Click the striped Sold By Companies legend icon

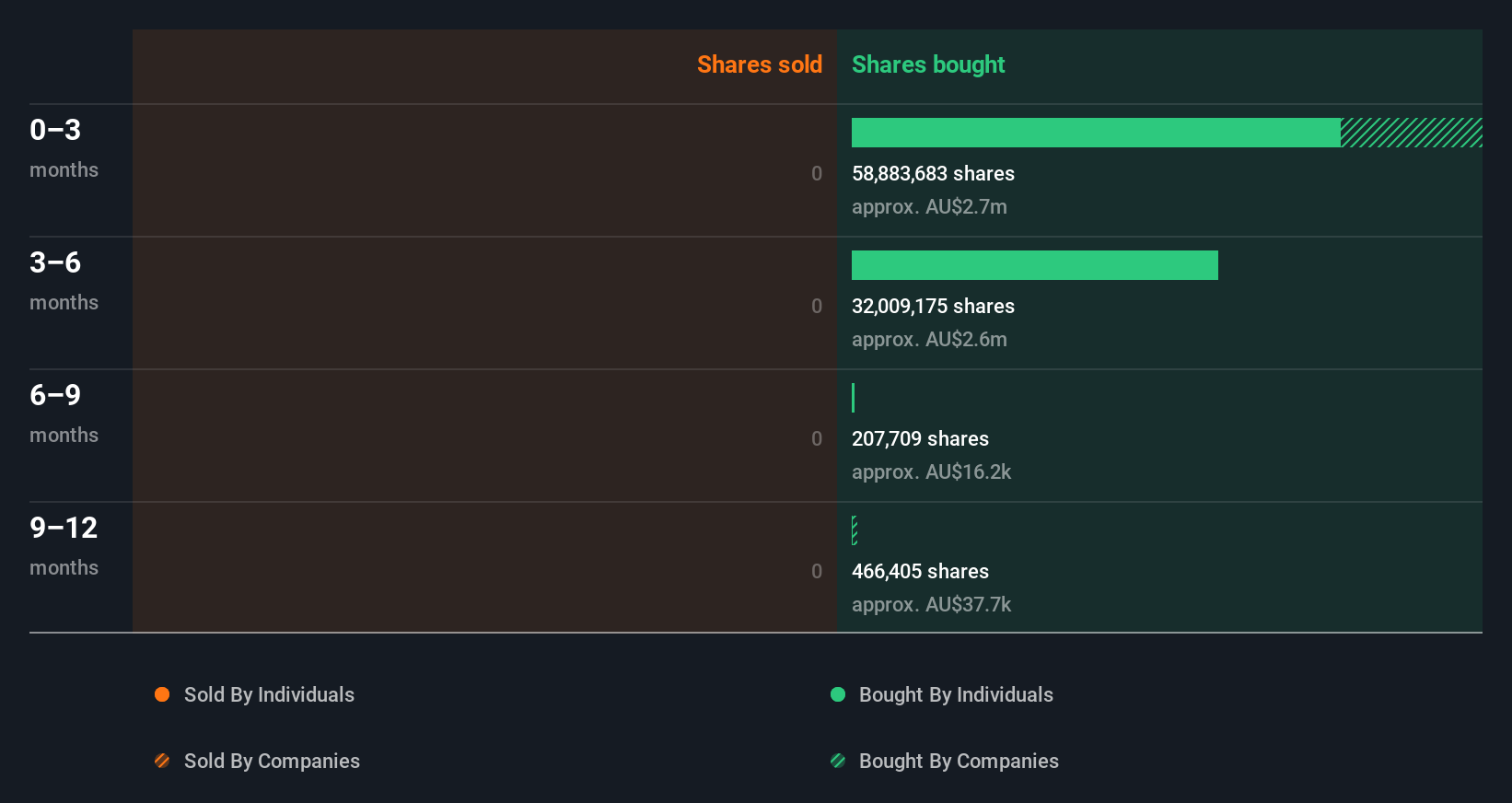[x=162, y=761]
